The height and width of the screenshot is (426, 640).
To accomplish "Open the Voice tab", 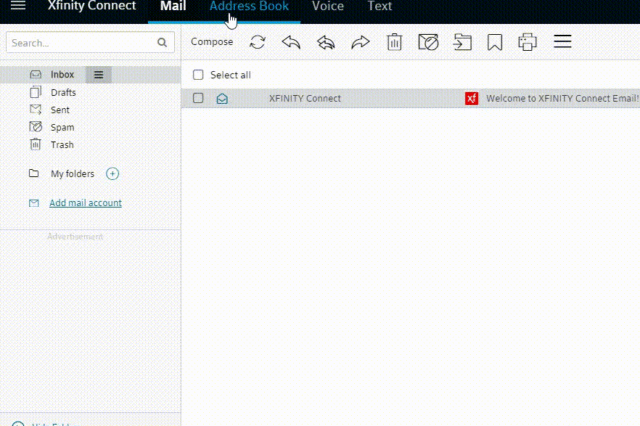I will pos(327,7).
